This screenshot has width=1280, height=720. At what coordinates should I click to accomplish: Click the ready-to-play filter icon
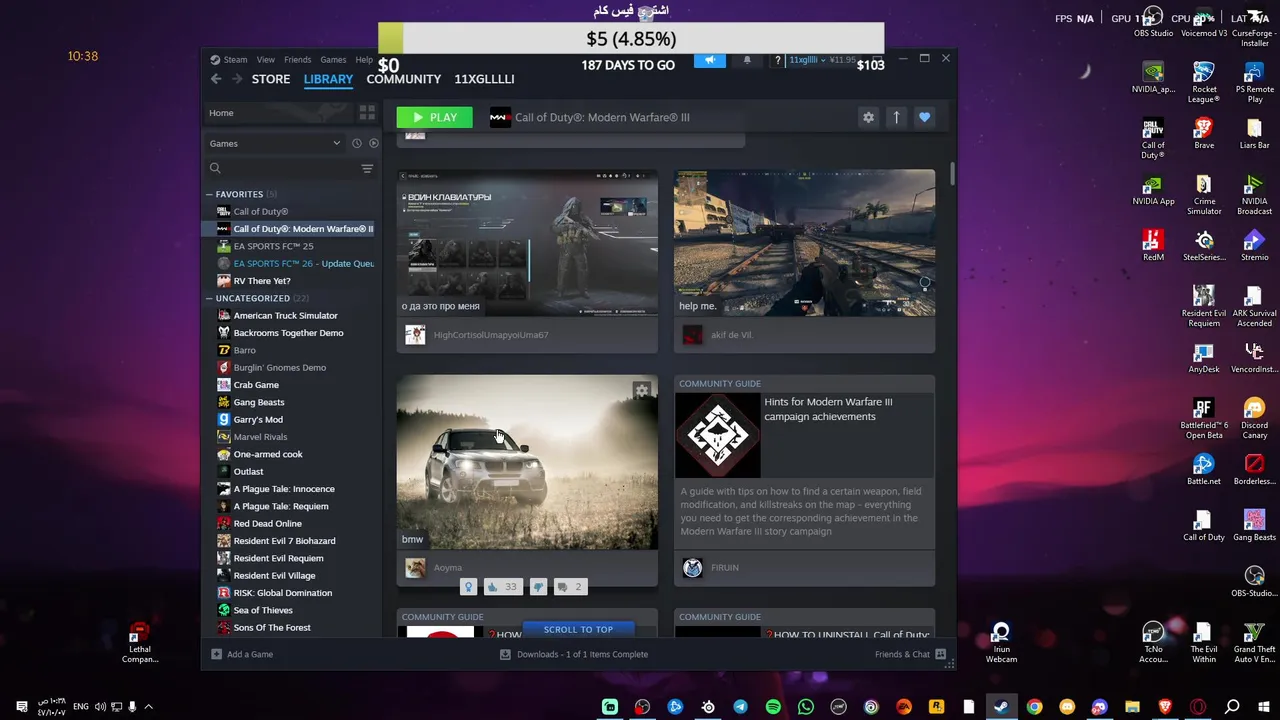(x=373, y=143)
